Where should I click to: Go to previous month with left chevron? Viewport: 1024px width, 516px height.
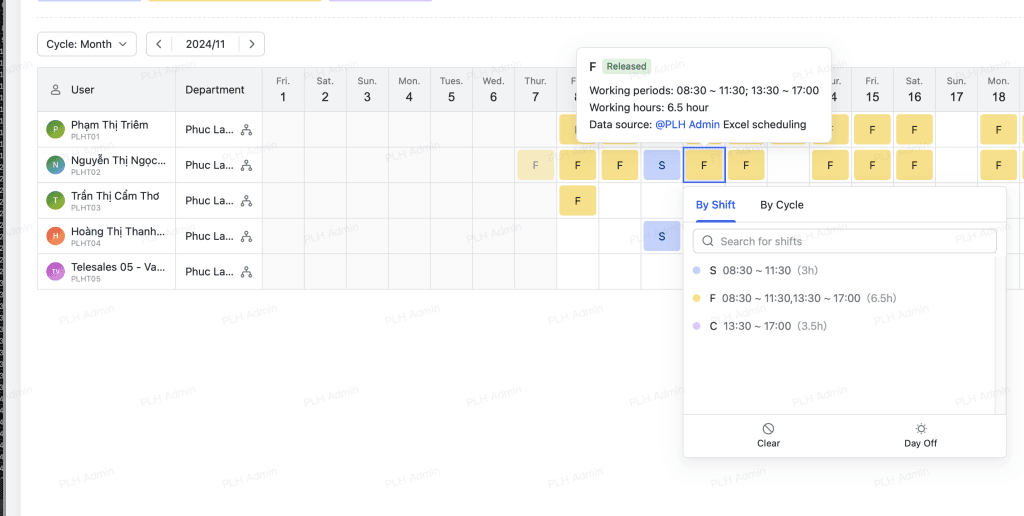[159, 44]
